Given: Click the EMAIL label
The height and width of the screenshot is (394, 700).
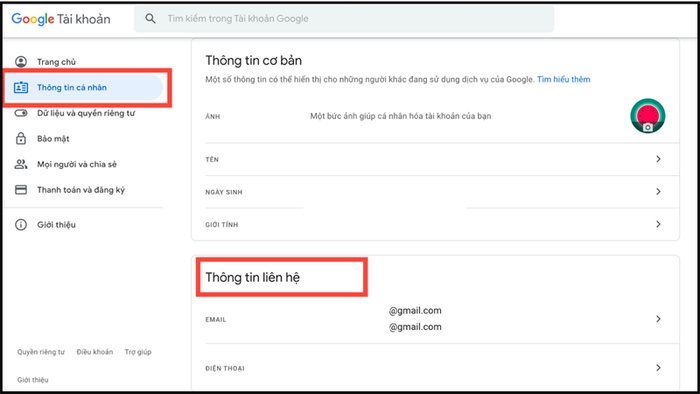Looking at the screenshot, I should pyautogui.click(x=216, y=319).
